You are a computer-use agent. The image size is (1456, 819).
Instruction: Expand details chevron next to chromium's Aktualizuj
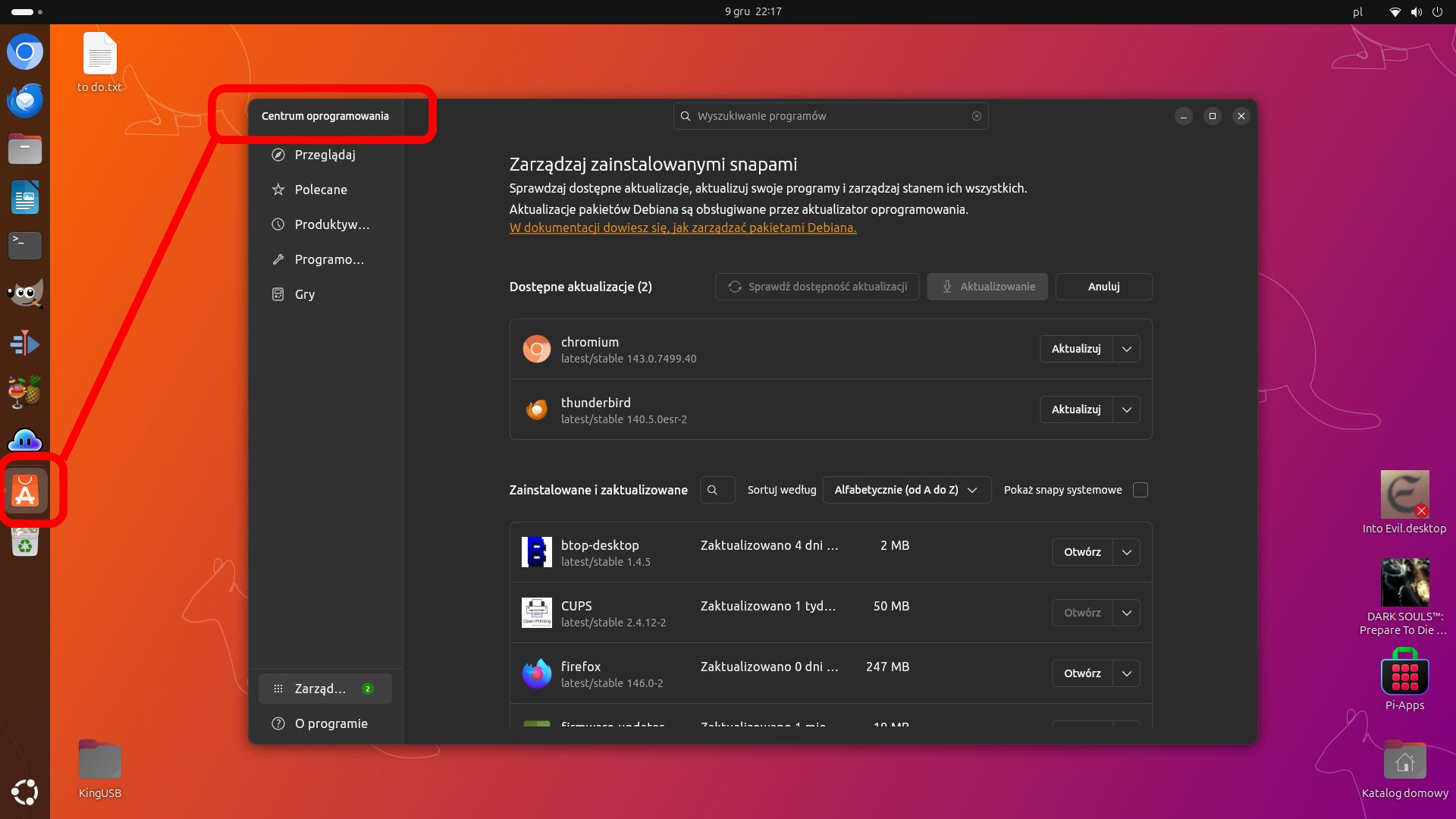pos(1127,348)
